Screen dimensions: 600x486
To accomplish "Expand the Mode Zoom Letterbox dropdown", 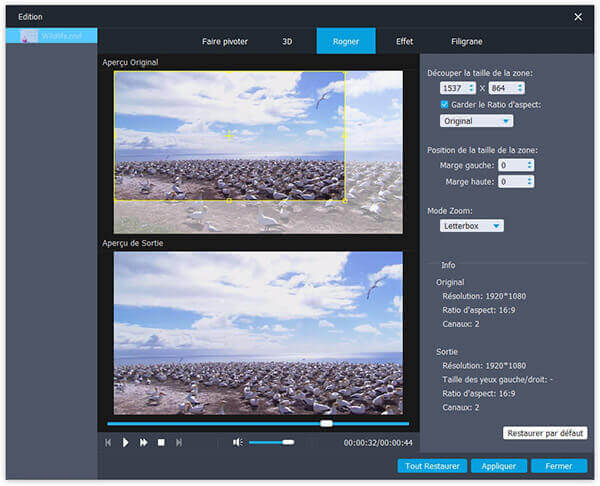I will pyautogui.click(x=472, y=226).
